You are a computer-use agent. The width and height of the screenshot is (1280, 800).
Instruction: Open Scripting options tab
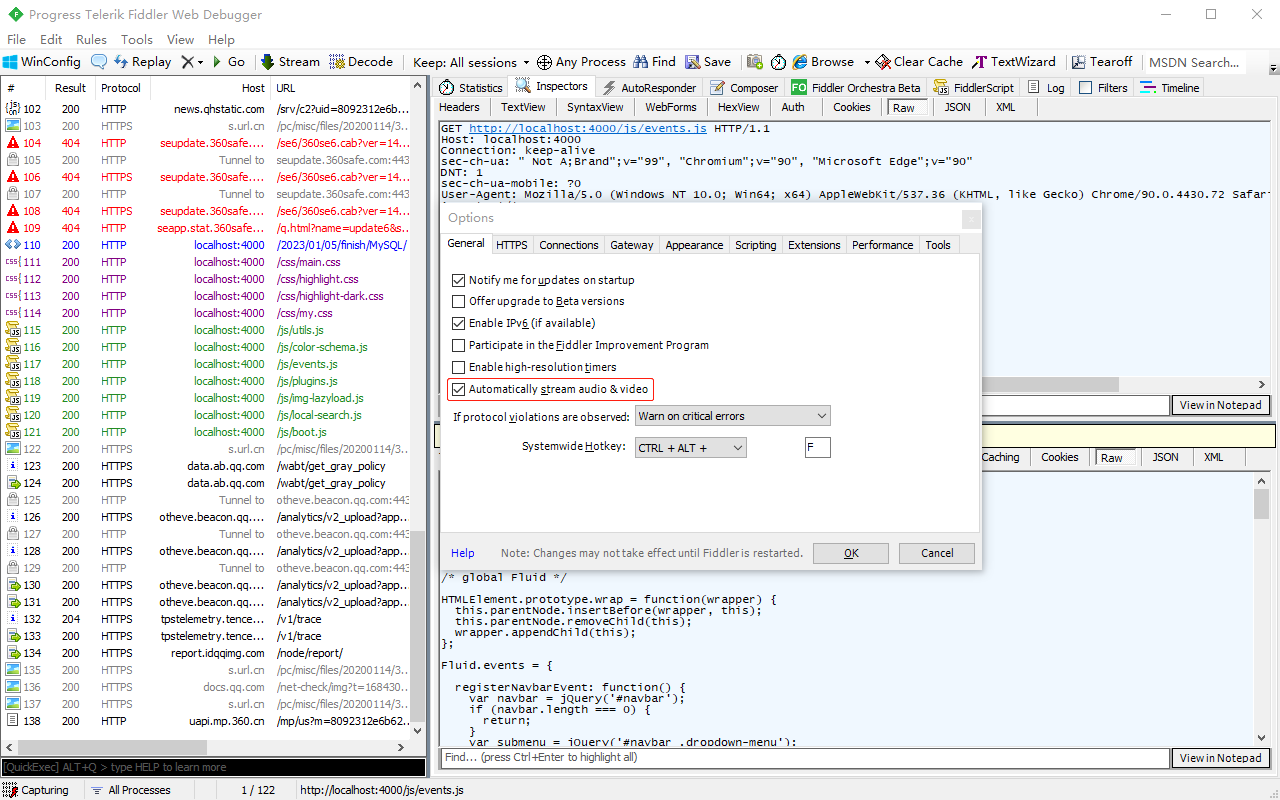(755, 245)
